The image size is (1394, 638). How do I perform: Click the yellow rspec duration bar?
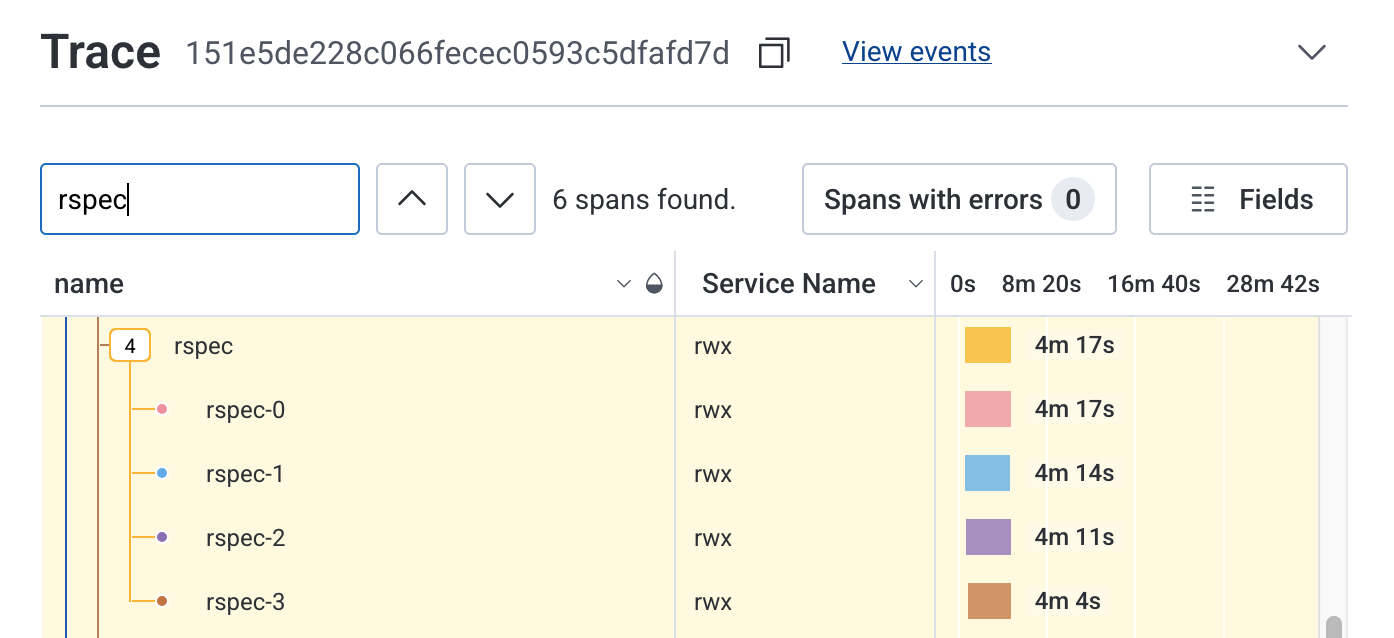tap(987, 345)
